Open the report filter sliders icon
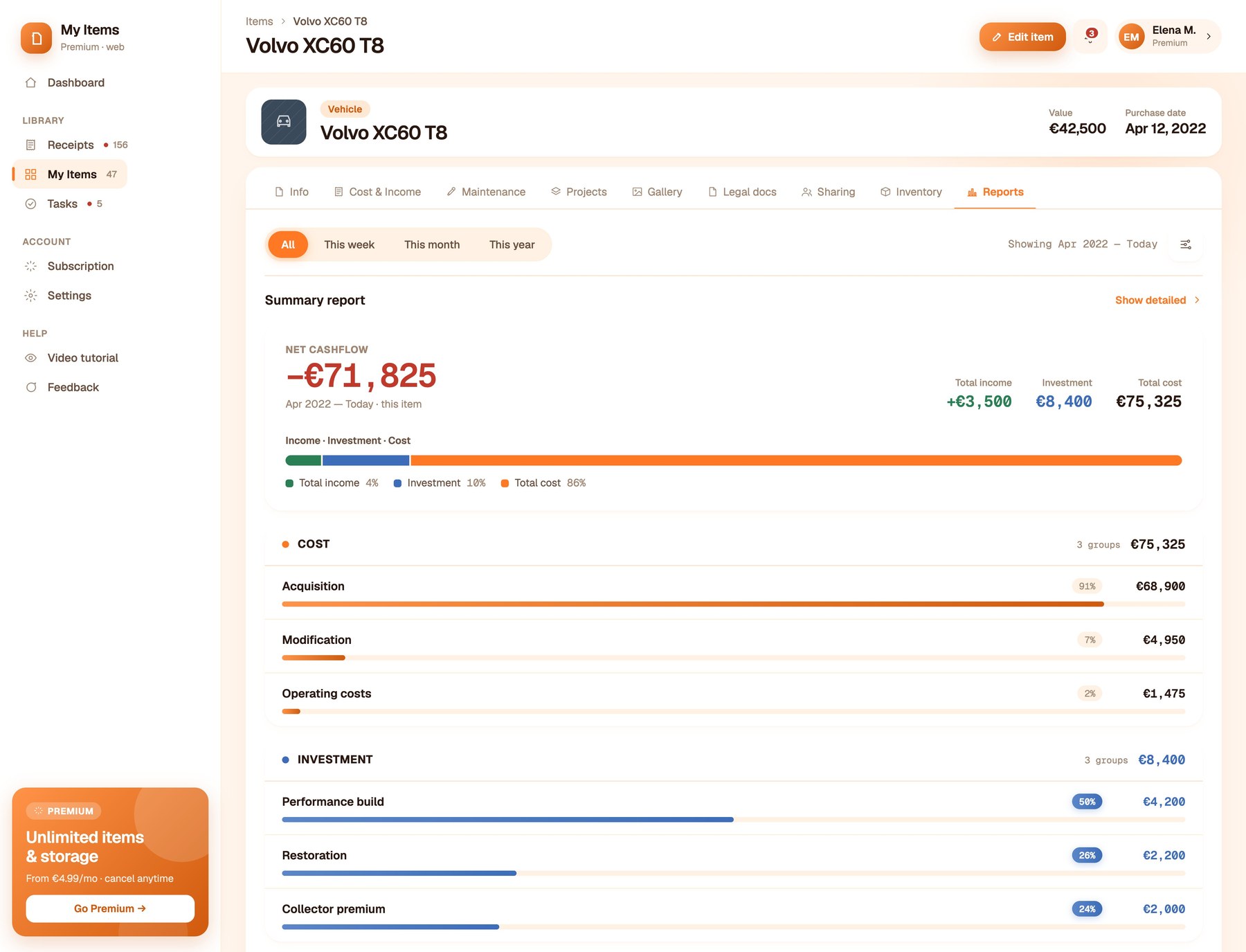The width and height of the screenshot is (1246, 952). click(1185, 244)
